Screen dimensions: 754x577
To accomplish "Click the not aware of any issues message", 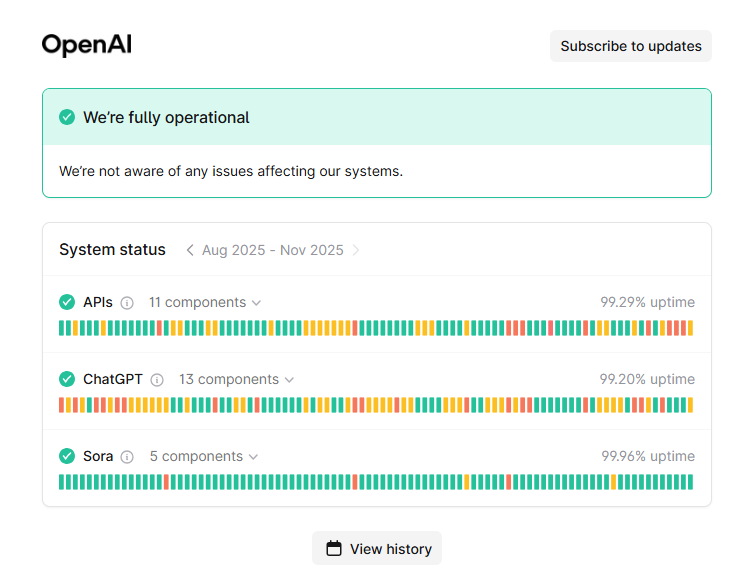I will (231, 171).
